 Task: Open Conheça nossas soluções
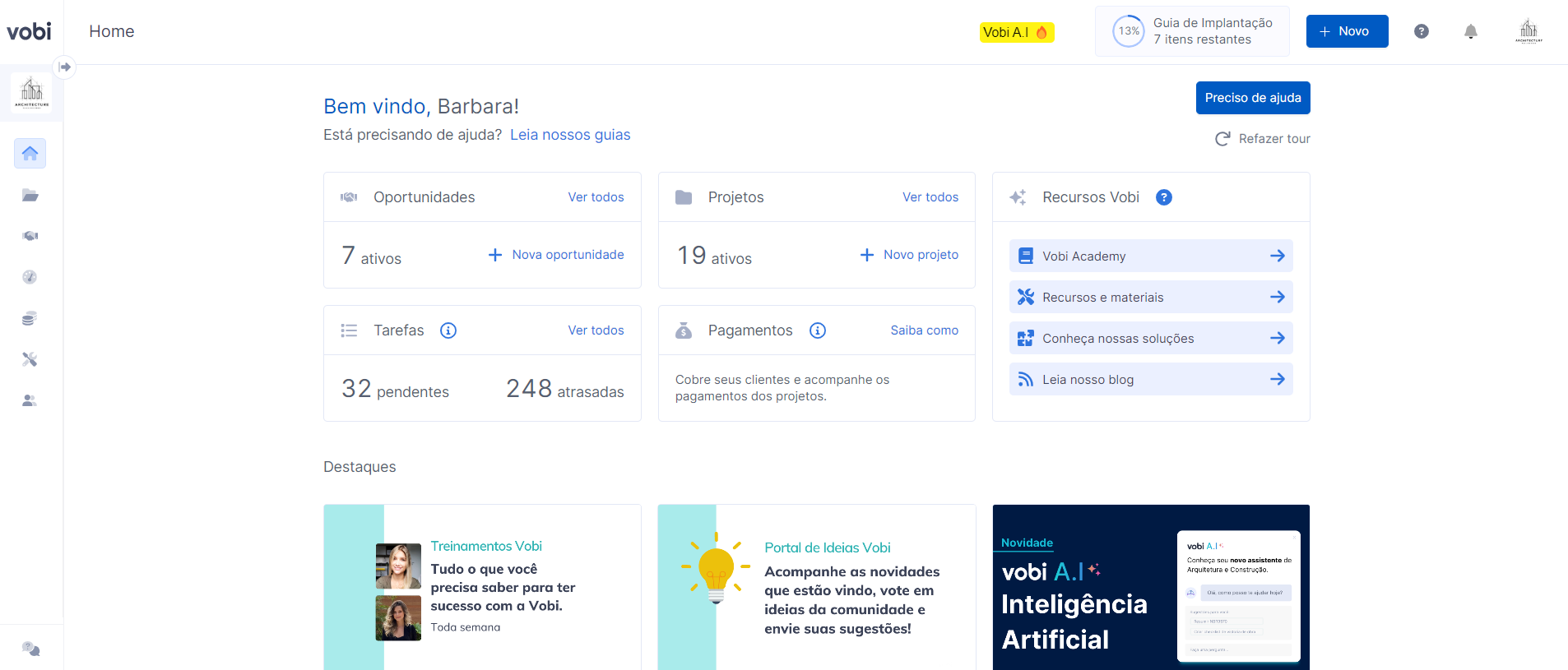(x=1151, y=338)
